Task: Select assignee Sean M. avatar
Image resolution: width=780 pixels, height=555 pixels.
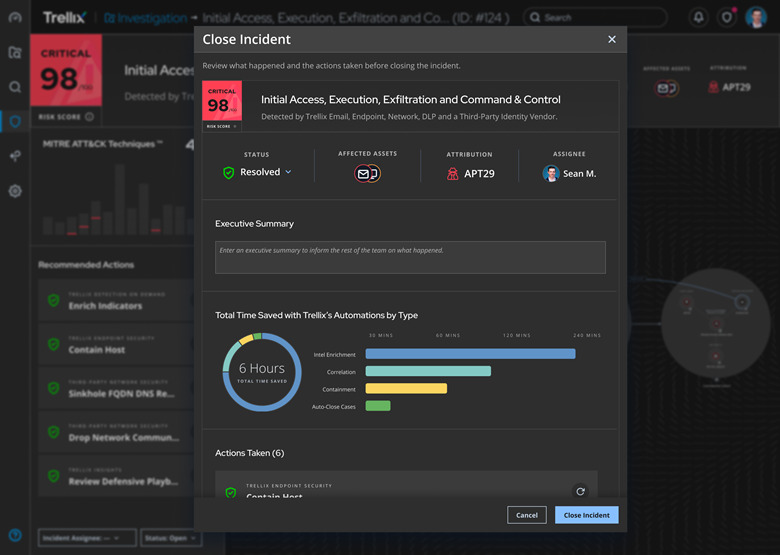Action: (x=551, y=174)
